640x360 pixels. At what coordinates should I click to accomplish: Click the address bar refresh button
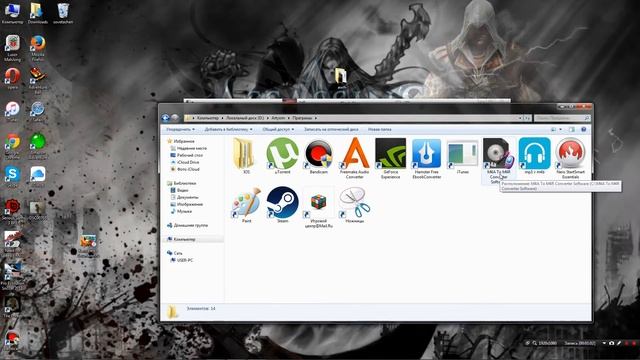coord(527,118)
